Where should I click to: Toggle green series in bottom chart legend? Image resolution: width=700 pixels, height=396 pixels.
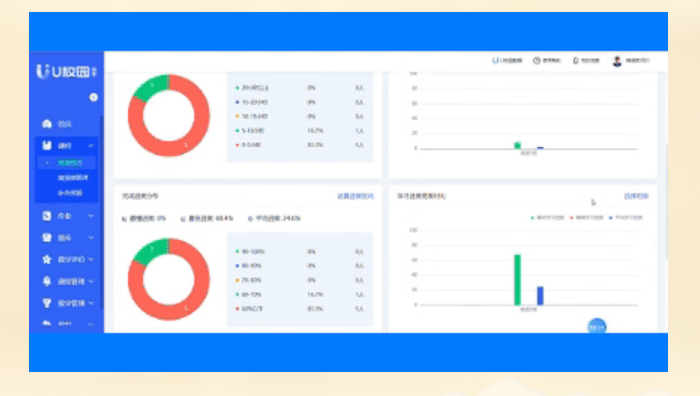tap(548, 218)
